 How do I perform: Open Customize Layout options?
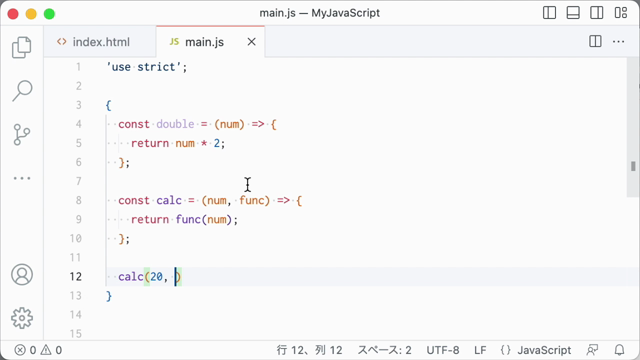click(x=621, y=13)
